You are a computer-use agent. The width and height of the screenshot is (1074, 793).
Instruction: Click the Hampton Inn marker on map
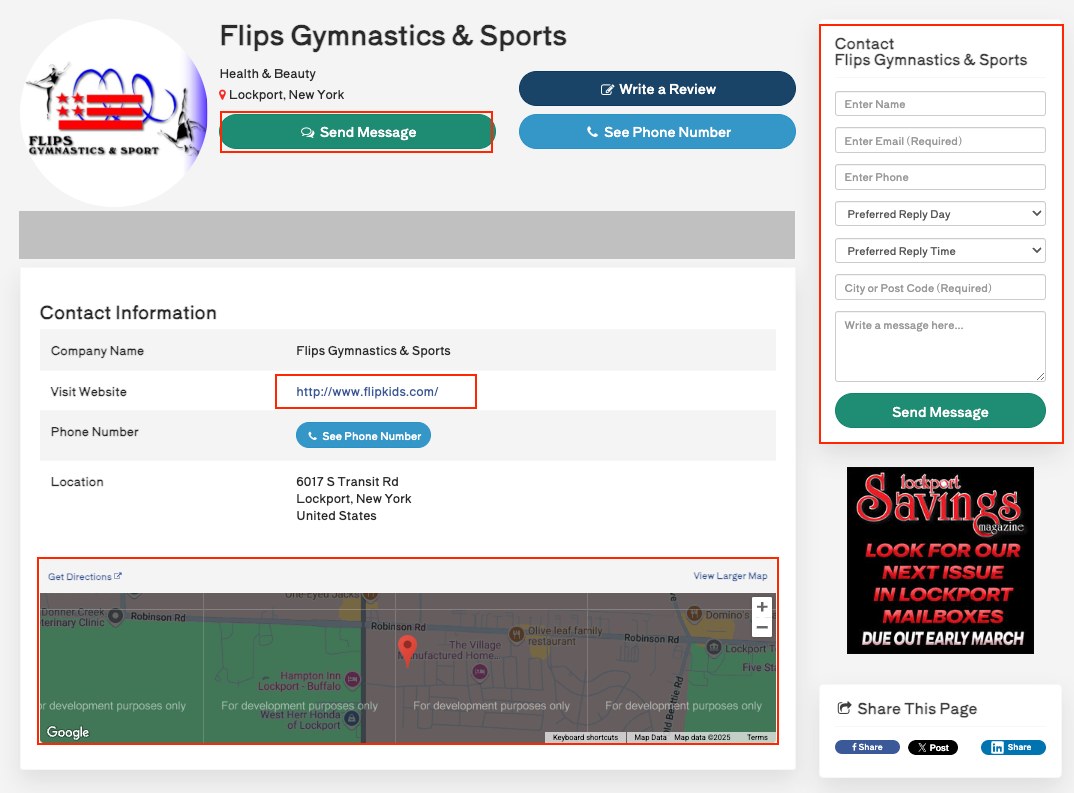click(x=352, y=679)
